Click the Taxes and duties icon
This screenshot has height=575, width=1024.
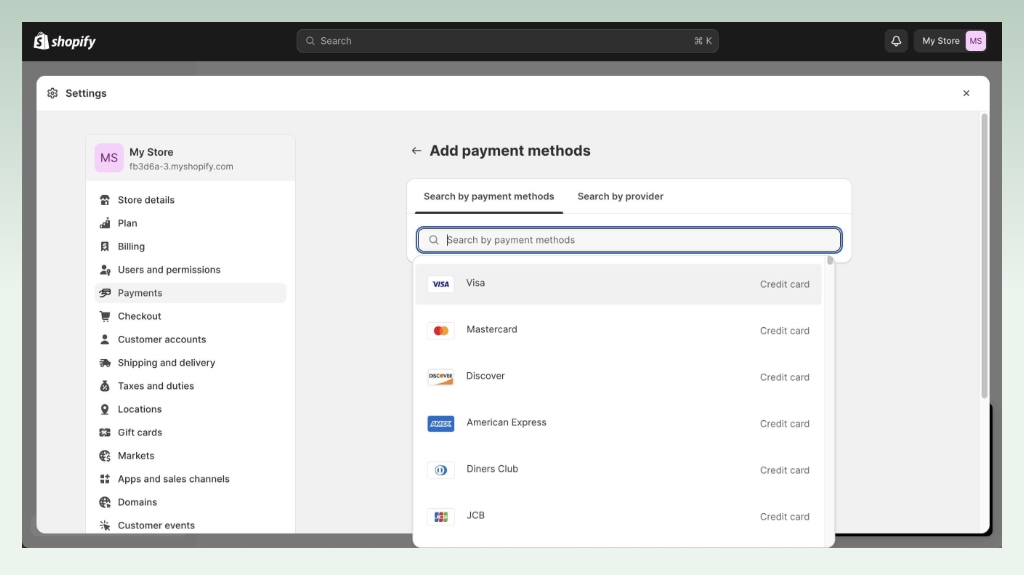[104, 386]
